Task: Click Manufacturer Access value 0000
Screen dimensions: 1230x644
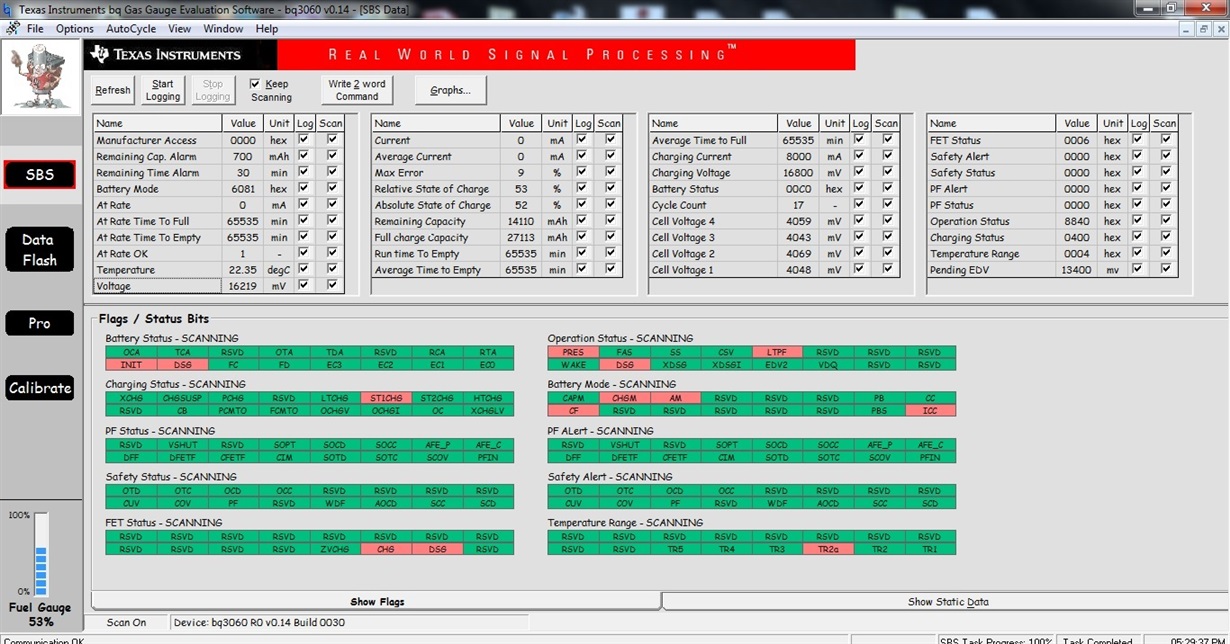Action: point(243,140)
